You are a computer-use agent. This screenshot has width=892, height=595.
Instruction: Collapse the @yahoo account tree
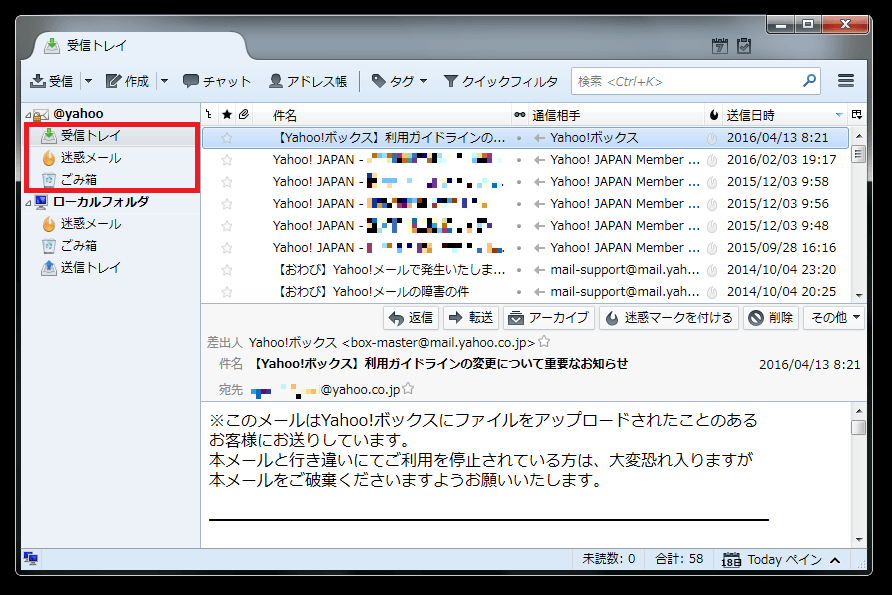28,115
